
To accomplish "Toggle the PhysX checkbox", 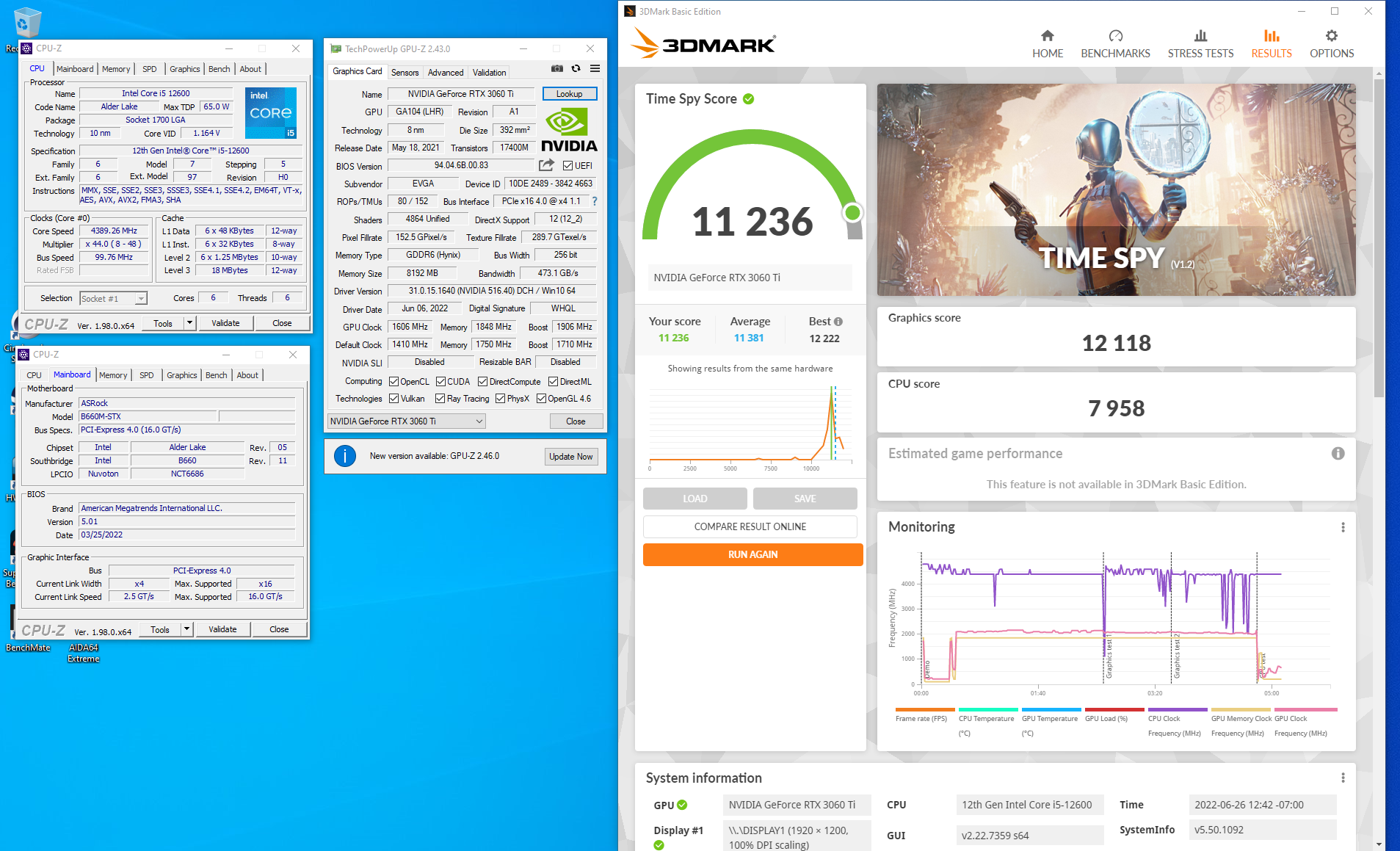I will [500, 399].
